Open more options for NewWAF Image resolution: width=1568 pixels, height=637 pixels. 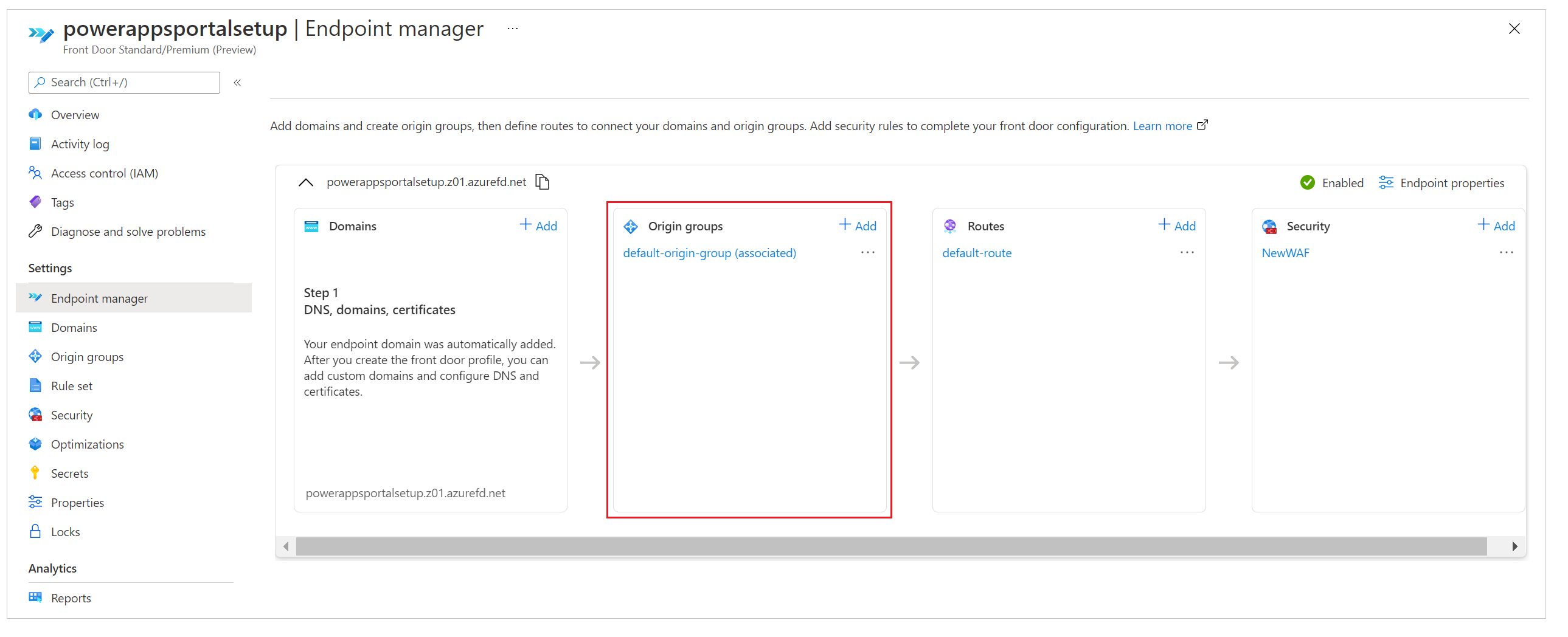[x=1506, y=252]
